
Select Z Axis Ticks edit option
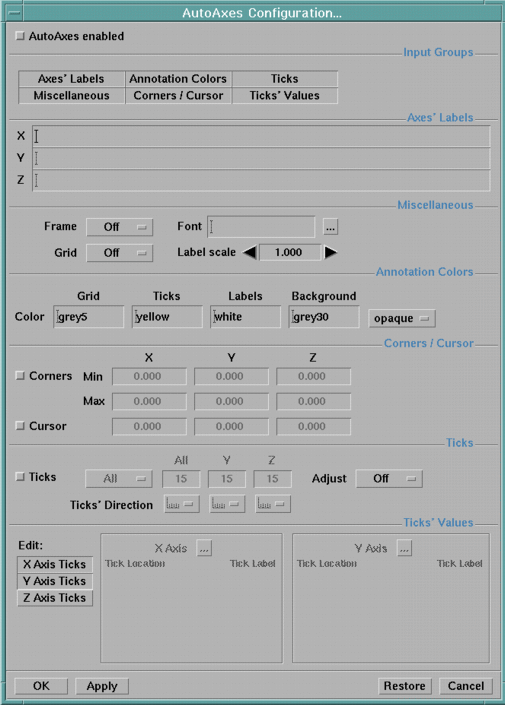(x=55, y=598)
